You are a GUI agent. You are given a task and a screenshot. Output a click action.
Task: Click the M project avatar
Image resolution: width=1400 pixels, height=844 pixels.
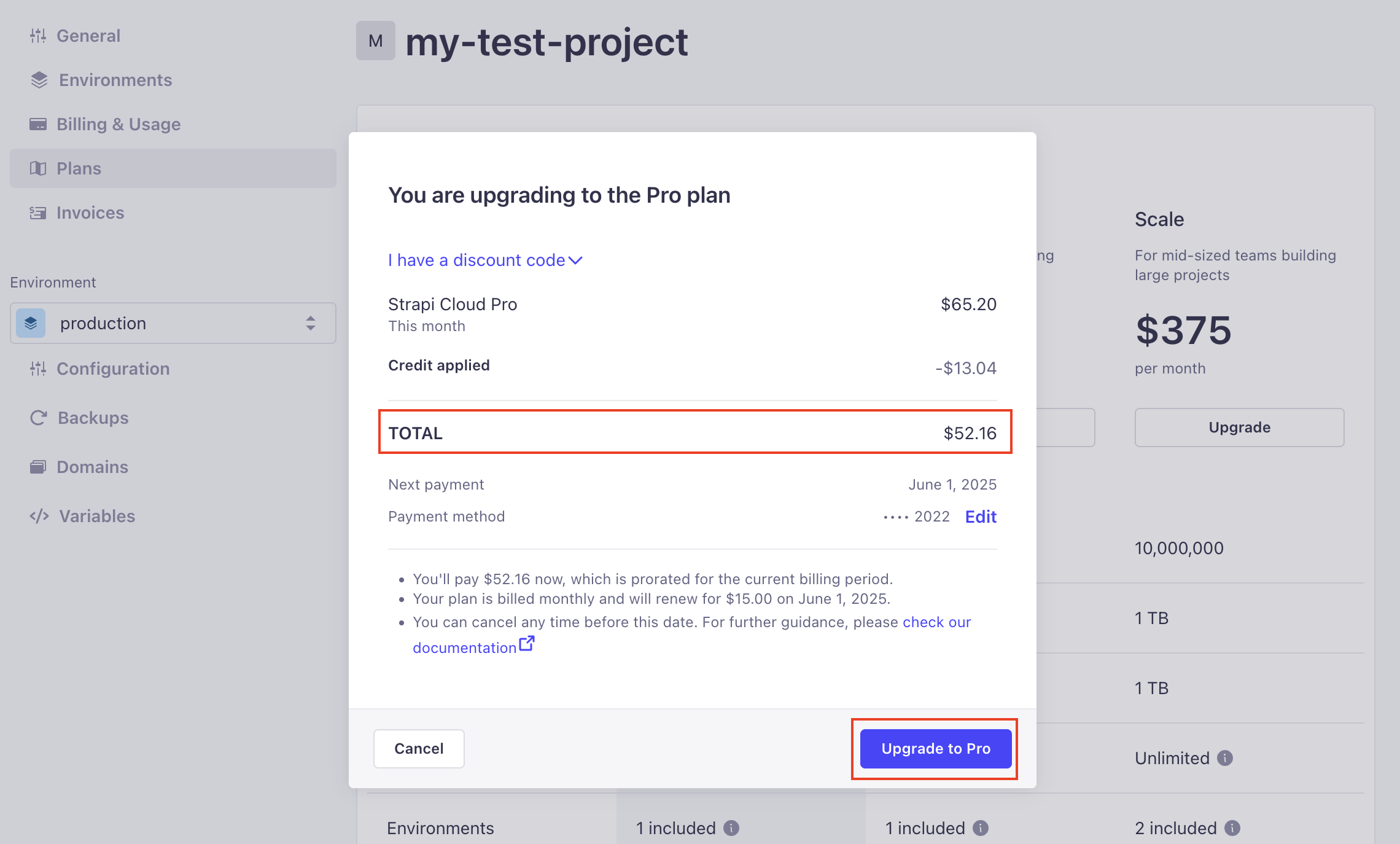coord(376,41)
